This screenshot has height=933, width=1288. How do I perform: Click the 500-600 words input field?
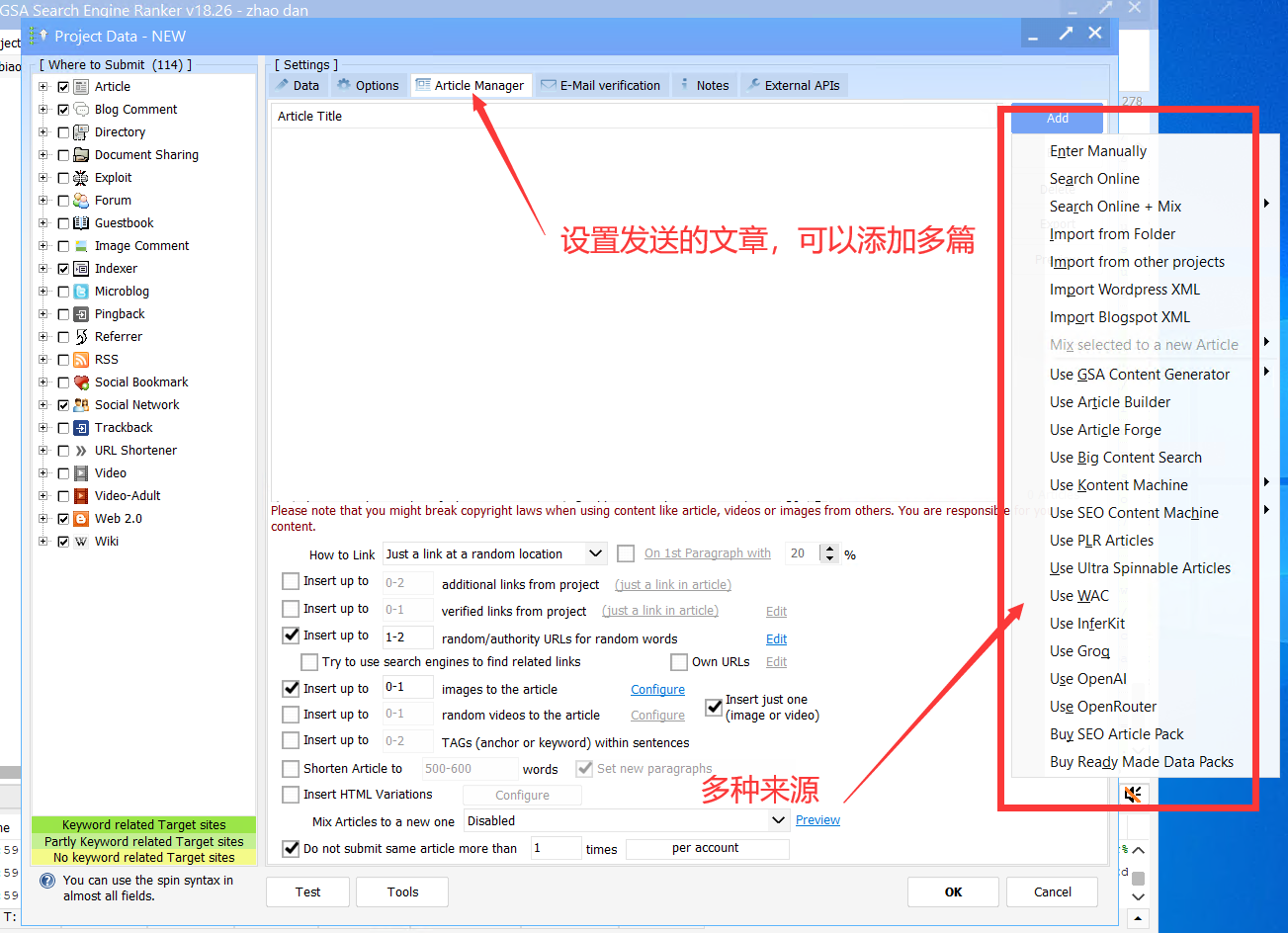click(x=471, y=768)
